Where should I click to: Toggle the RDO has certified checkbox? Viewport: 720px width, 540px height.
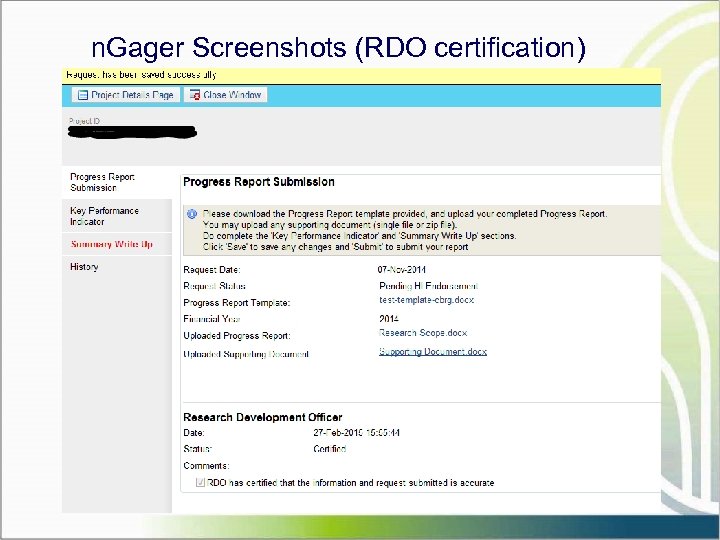point(200,483)
